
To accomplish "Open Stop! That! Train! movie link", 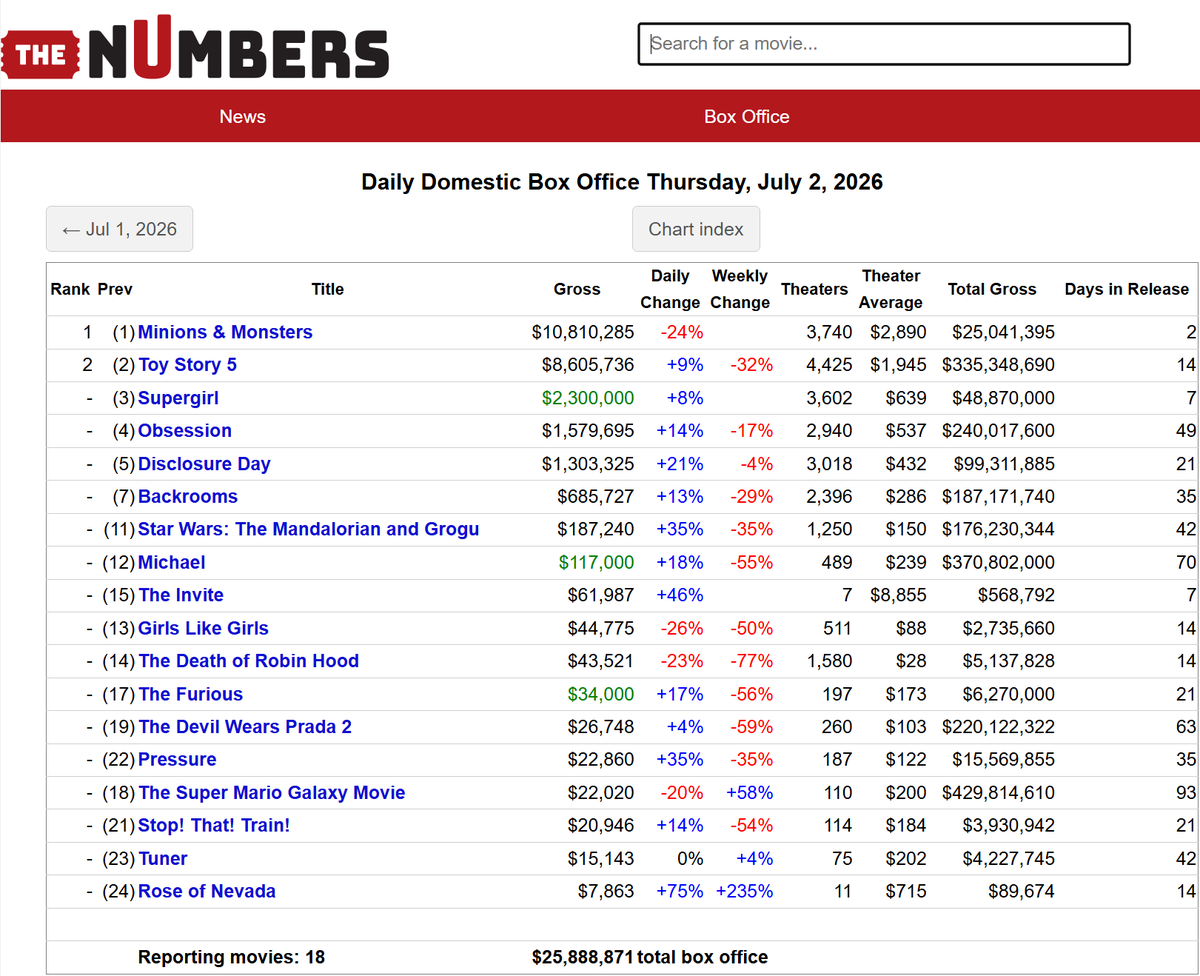I will 214,826.
